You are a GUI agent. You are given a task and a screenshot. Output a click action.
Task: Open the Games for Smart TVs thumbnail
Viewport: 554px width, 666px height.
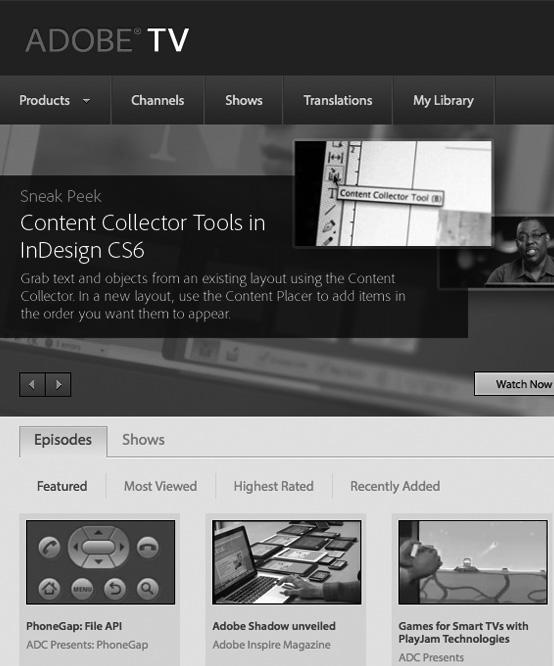(x=473, y=562)
